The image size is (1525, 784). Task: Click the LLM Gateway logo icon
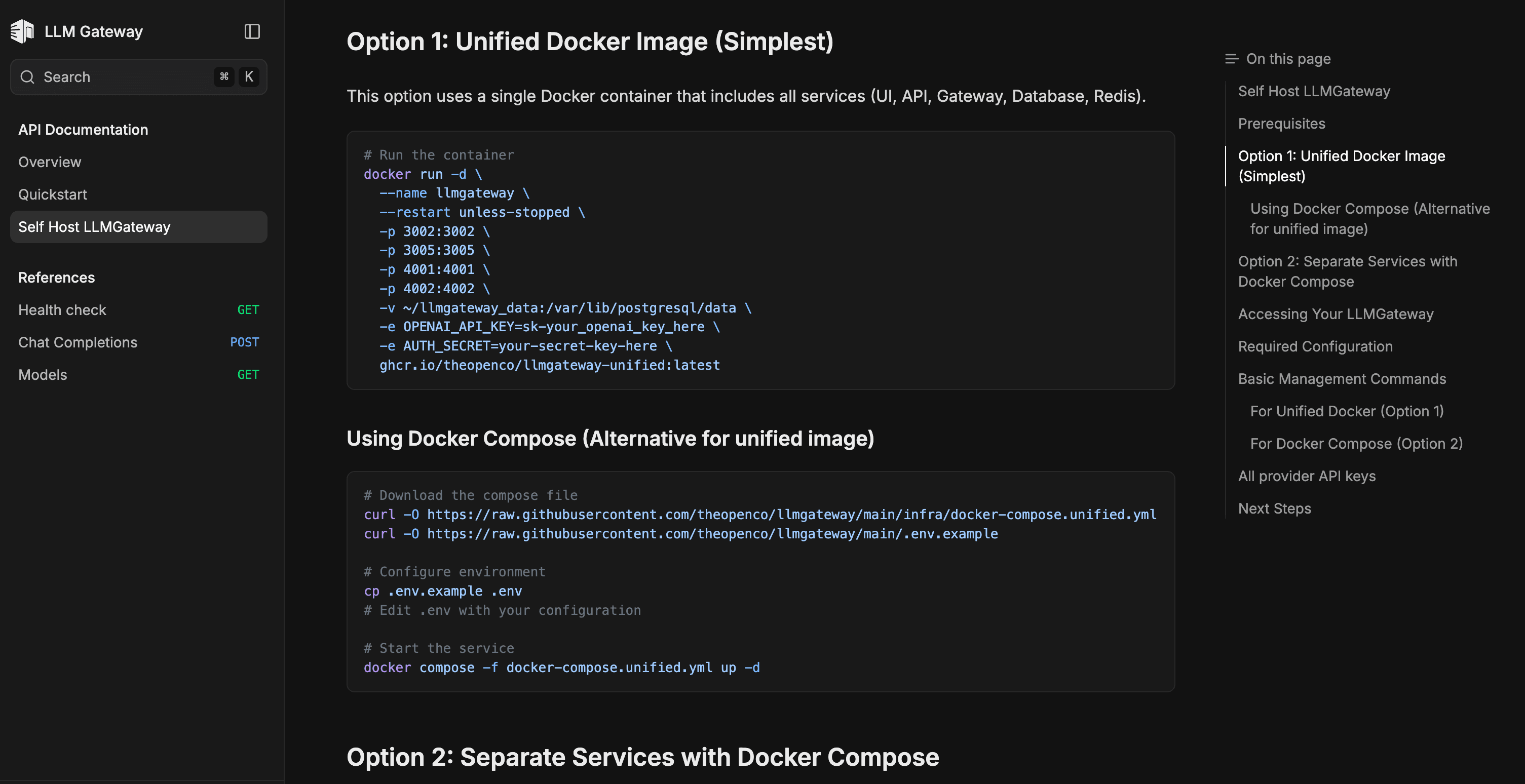coord(22,31)
